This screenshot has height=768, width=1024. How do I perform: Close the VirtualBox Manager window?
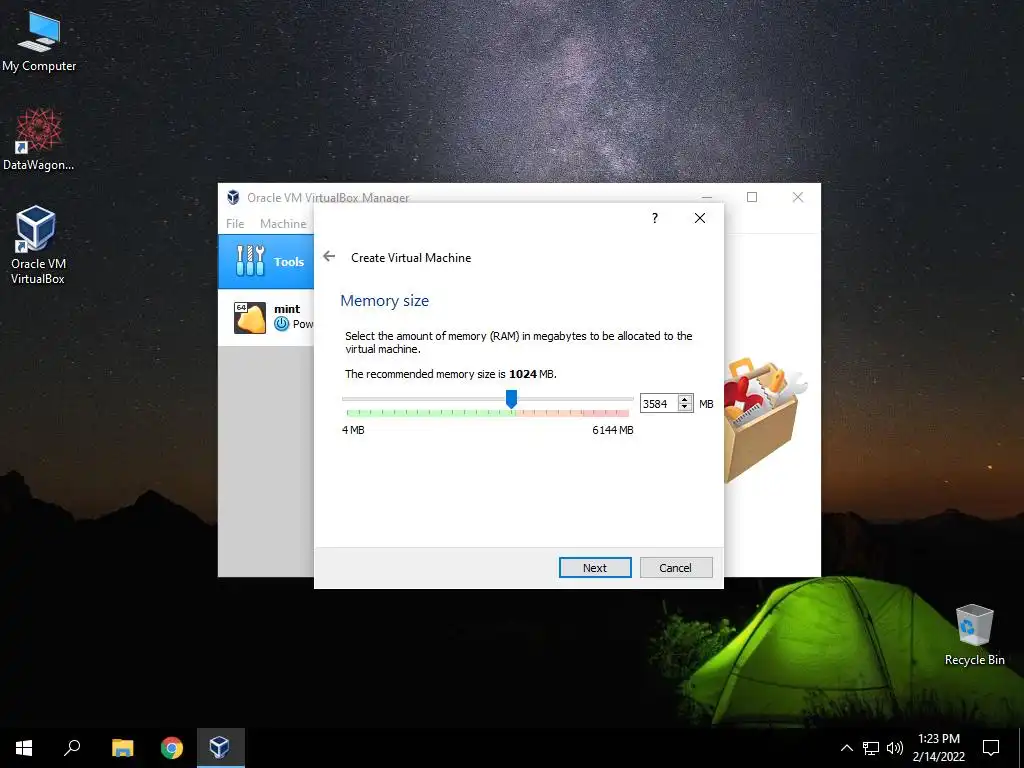click(x=797, y=197)
